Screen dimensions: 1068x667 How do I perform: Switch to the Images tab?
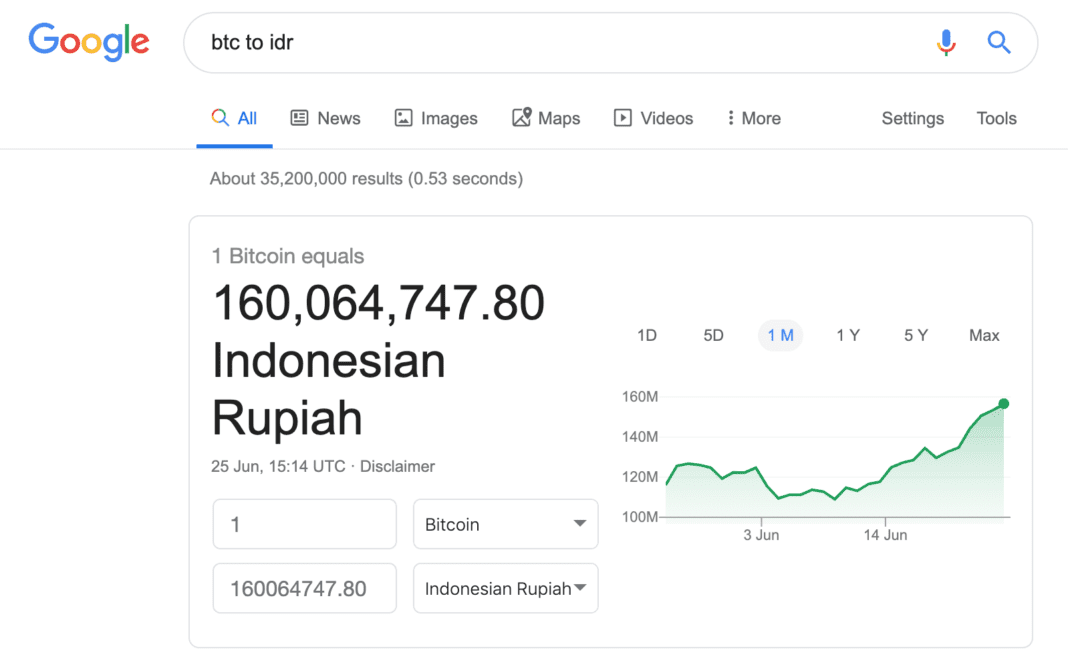(x=436, y=118)
